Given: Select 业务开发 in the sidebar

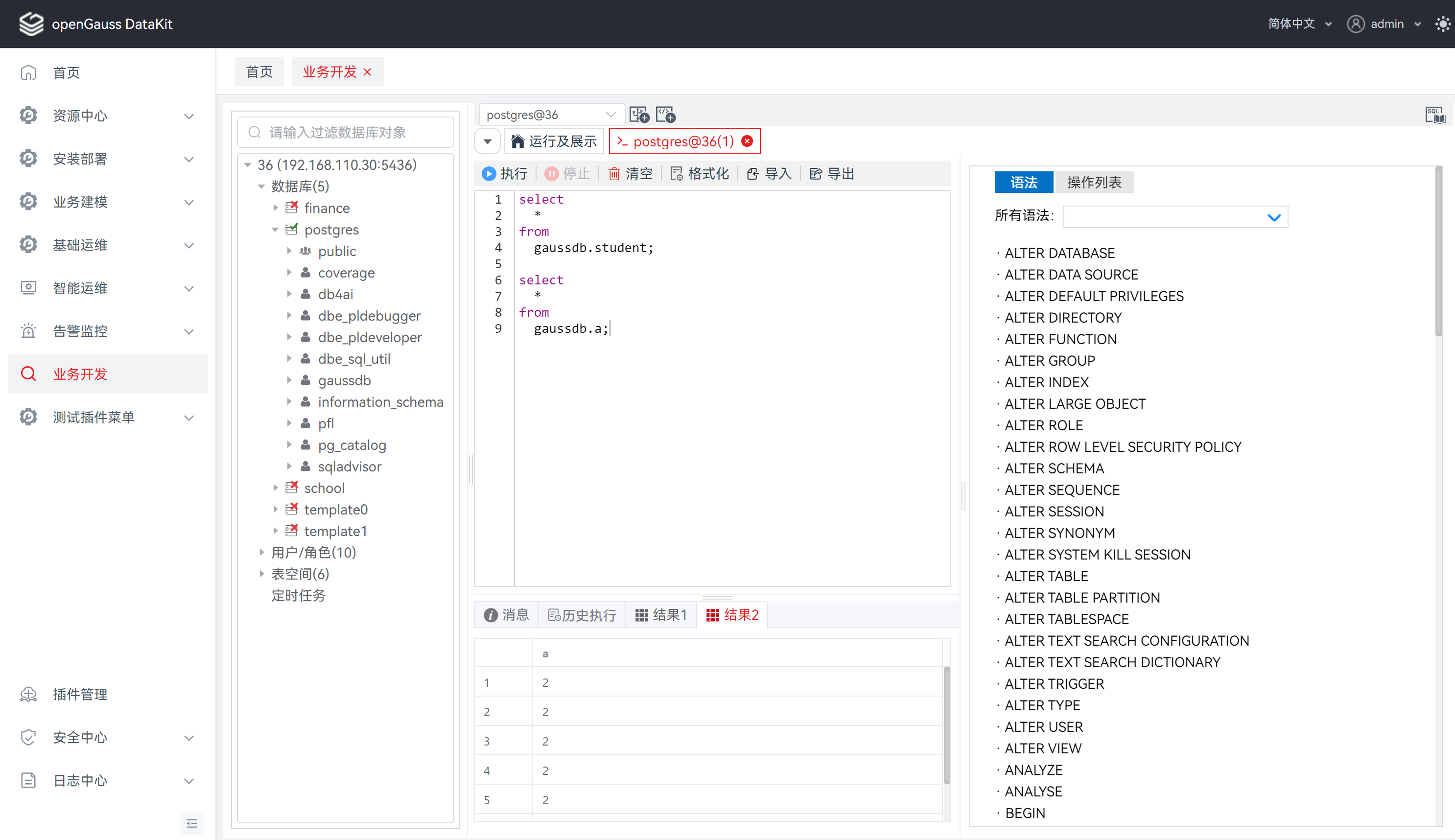Looking at the screenshot, I should click(x=107, y=374).
